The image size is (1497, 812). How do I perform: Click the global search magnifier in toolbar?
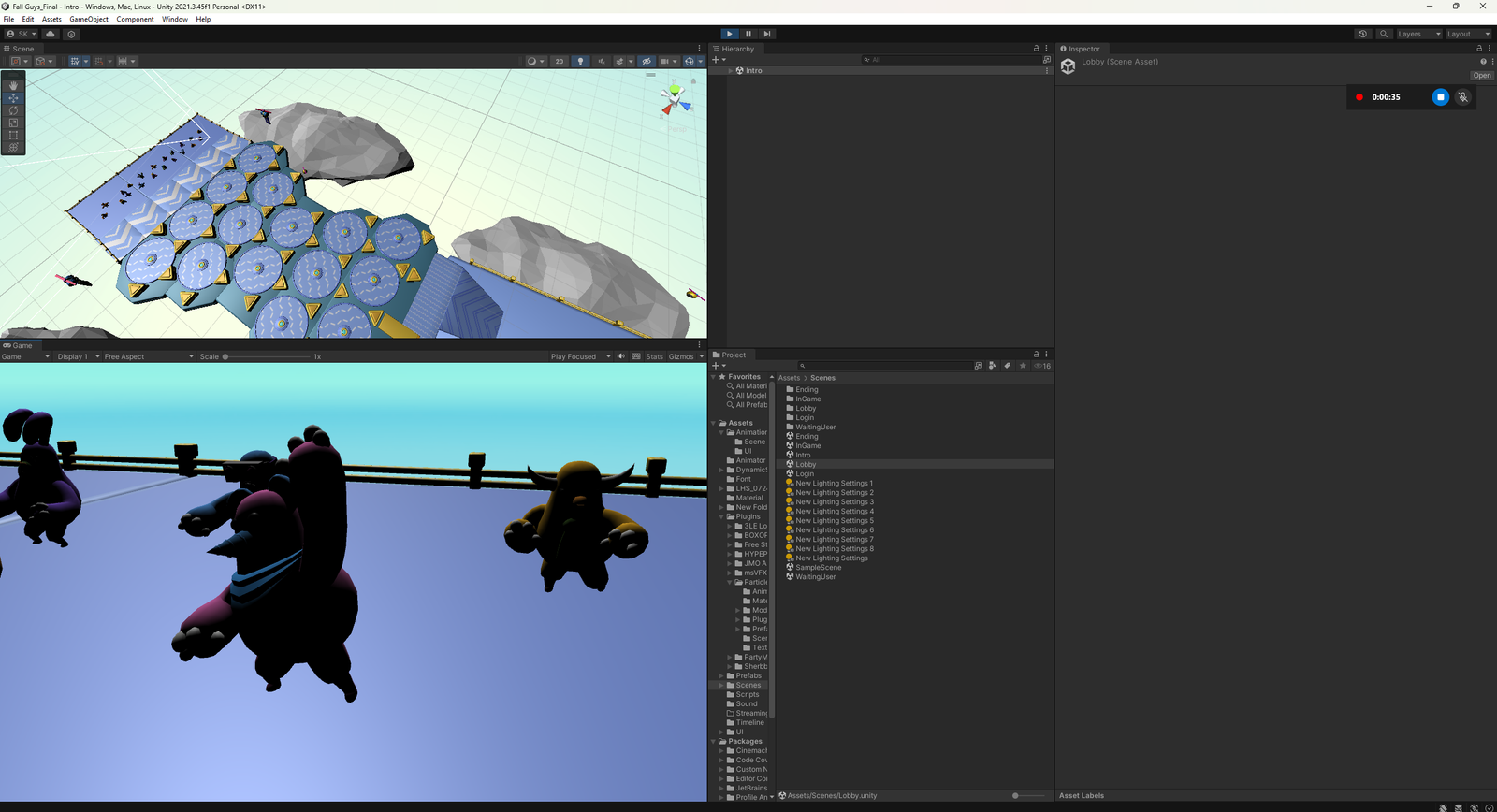tap(1384, 34)
